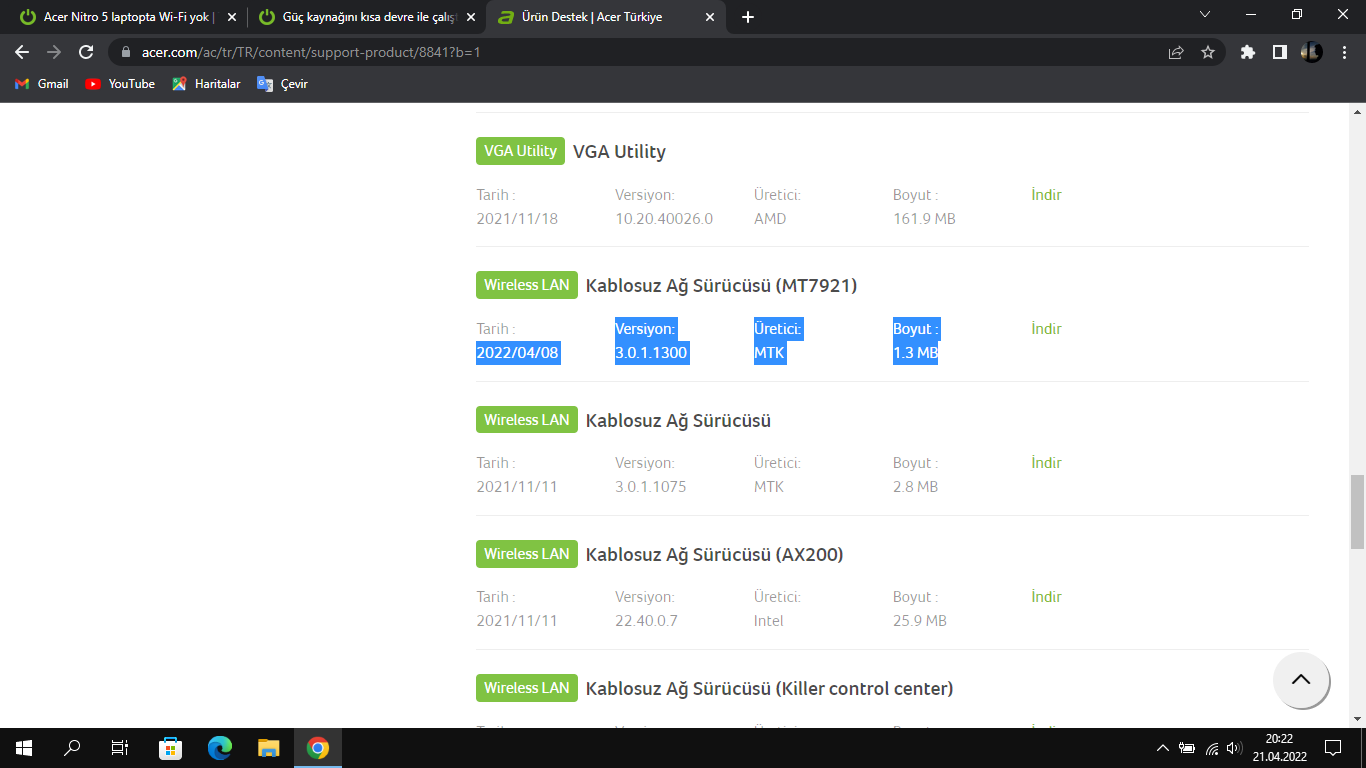Viewport: 1366px width, 768px height.
Task: Click the Kablosuz Ağ Sürücüsü (AX200) title
Action: pyautogui.click(x=714, y=555)
